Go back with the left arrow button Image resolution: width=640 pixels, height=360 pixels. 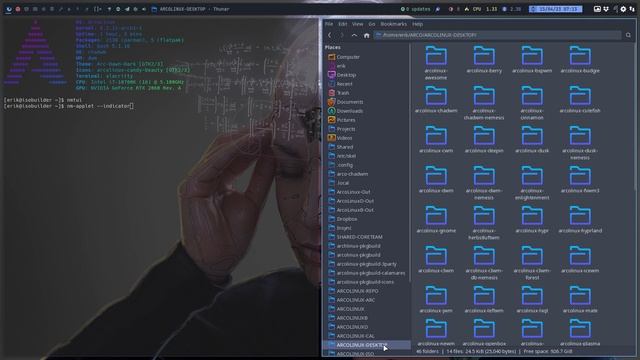click(x=330, y=36)
